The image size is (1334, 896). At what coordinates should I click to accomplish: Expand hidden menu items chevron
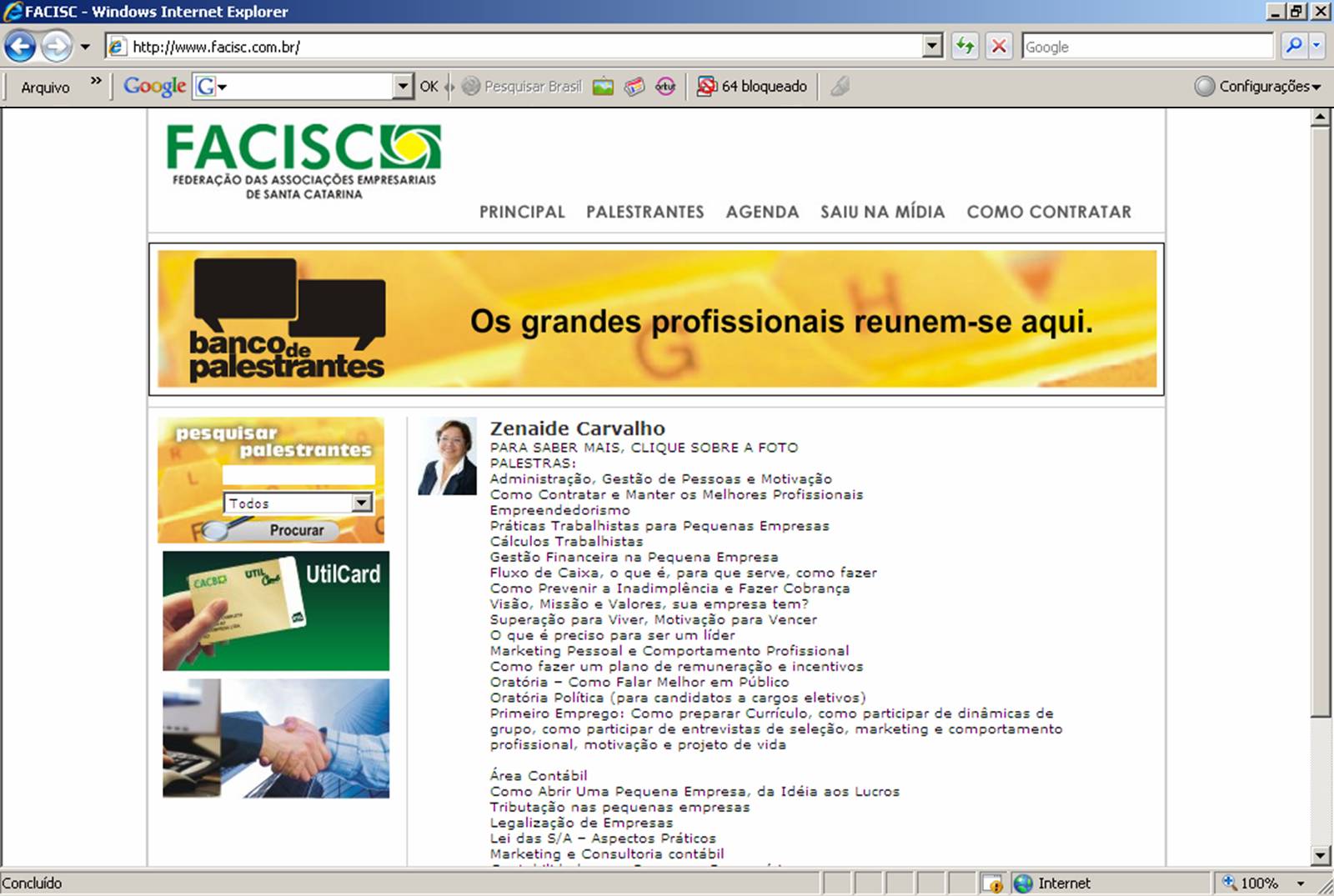[x=96, y=81]
